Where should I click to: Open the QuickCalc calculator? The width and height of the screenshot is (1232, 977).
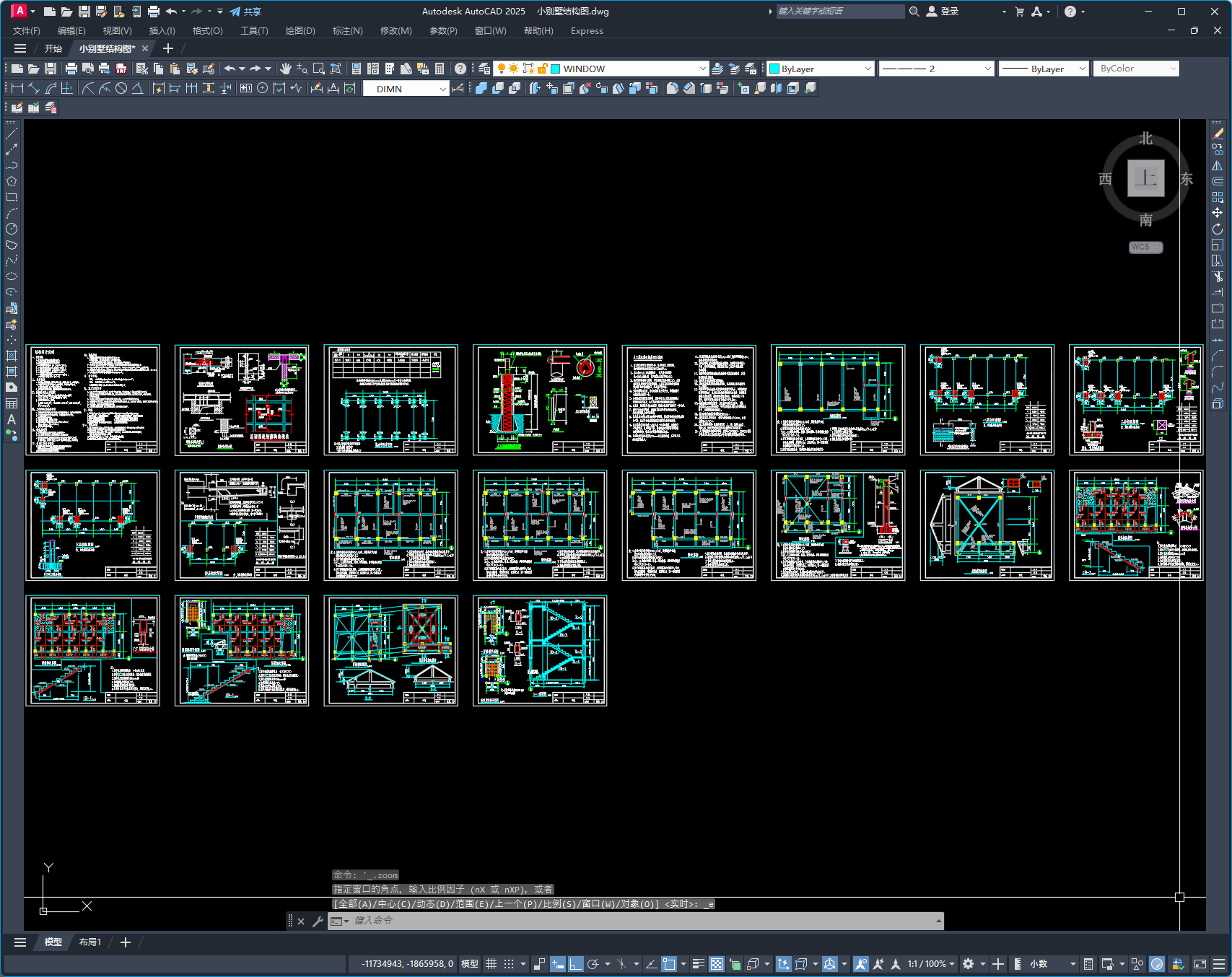pyautogui.click(x=440, y=69)
